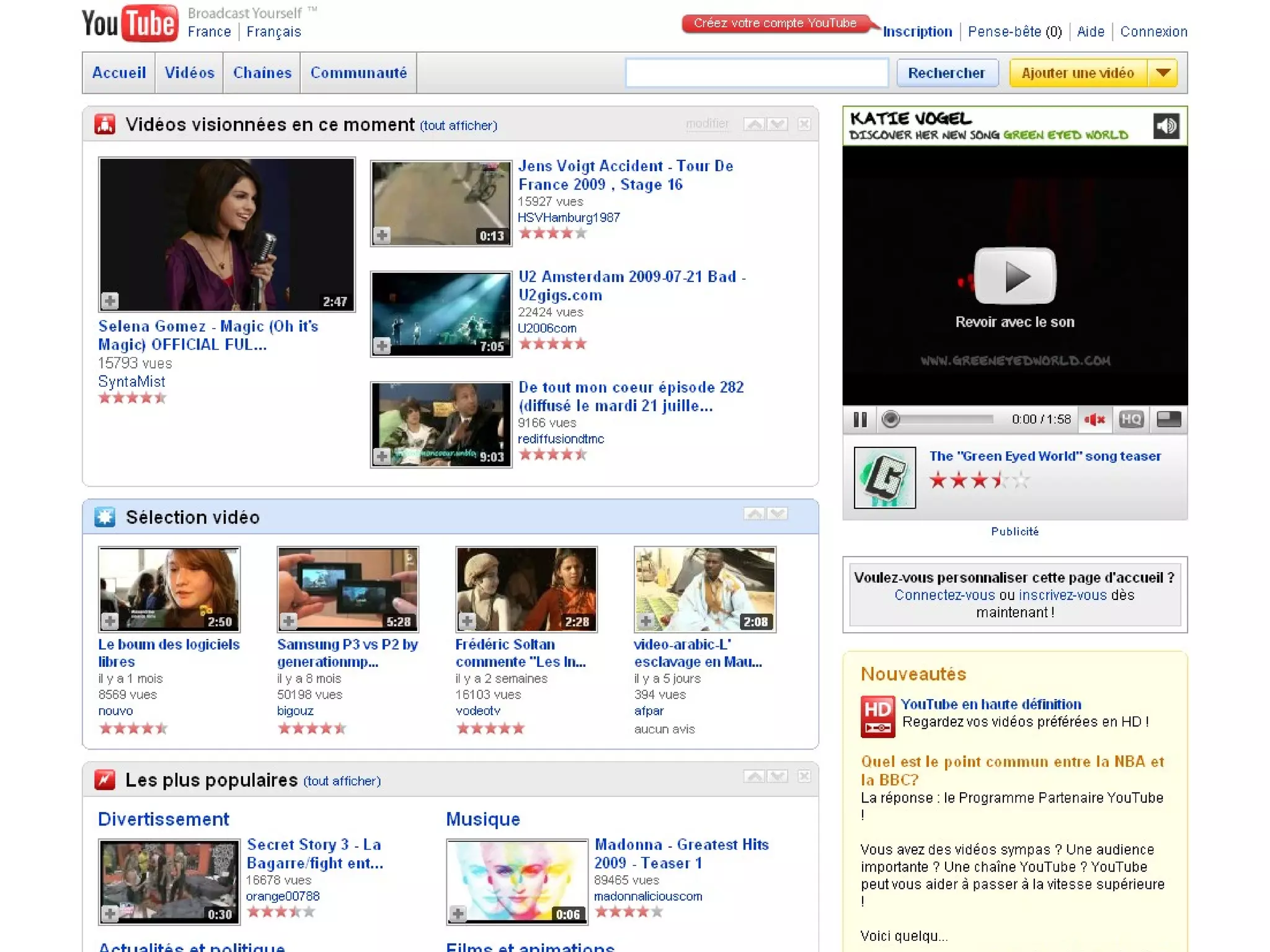Pause the ad video playback
The height and width of the screenshot is (952, 1270).
860,420
